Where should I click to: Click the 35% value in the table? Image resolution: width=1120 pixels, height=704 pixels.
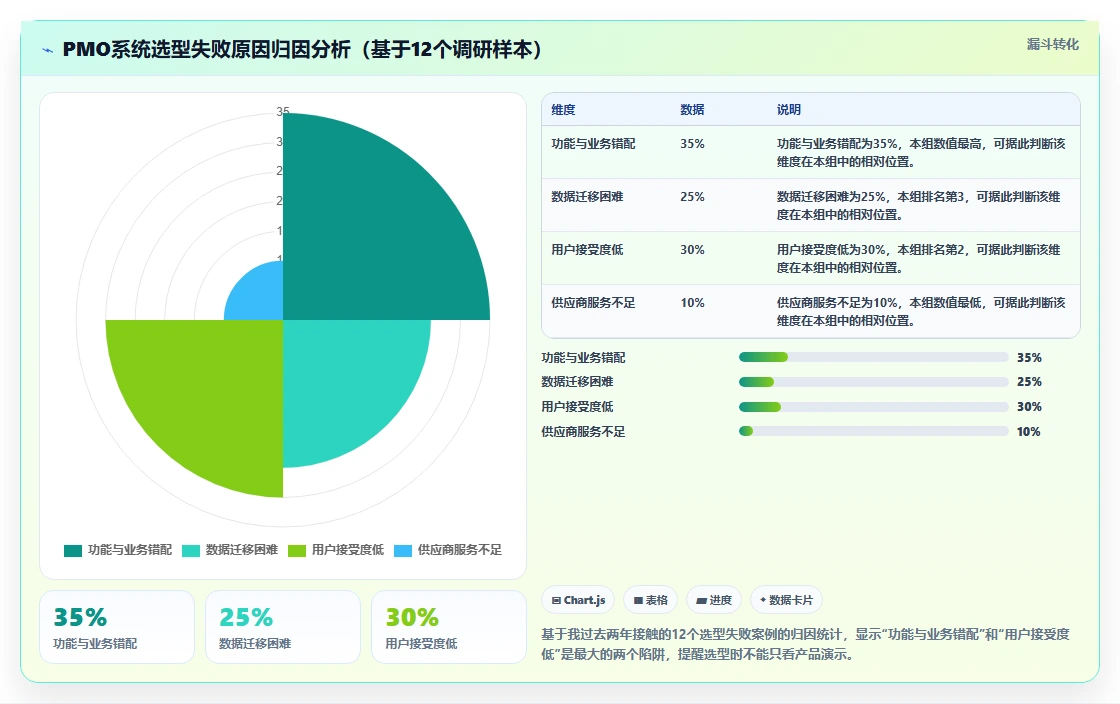pos(692,144)
